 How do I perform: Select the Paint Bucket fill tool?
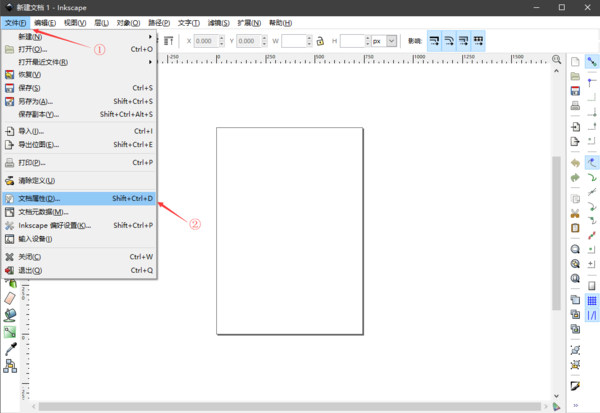click(x=10, y=315)
